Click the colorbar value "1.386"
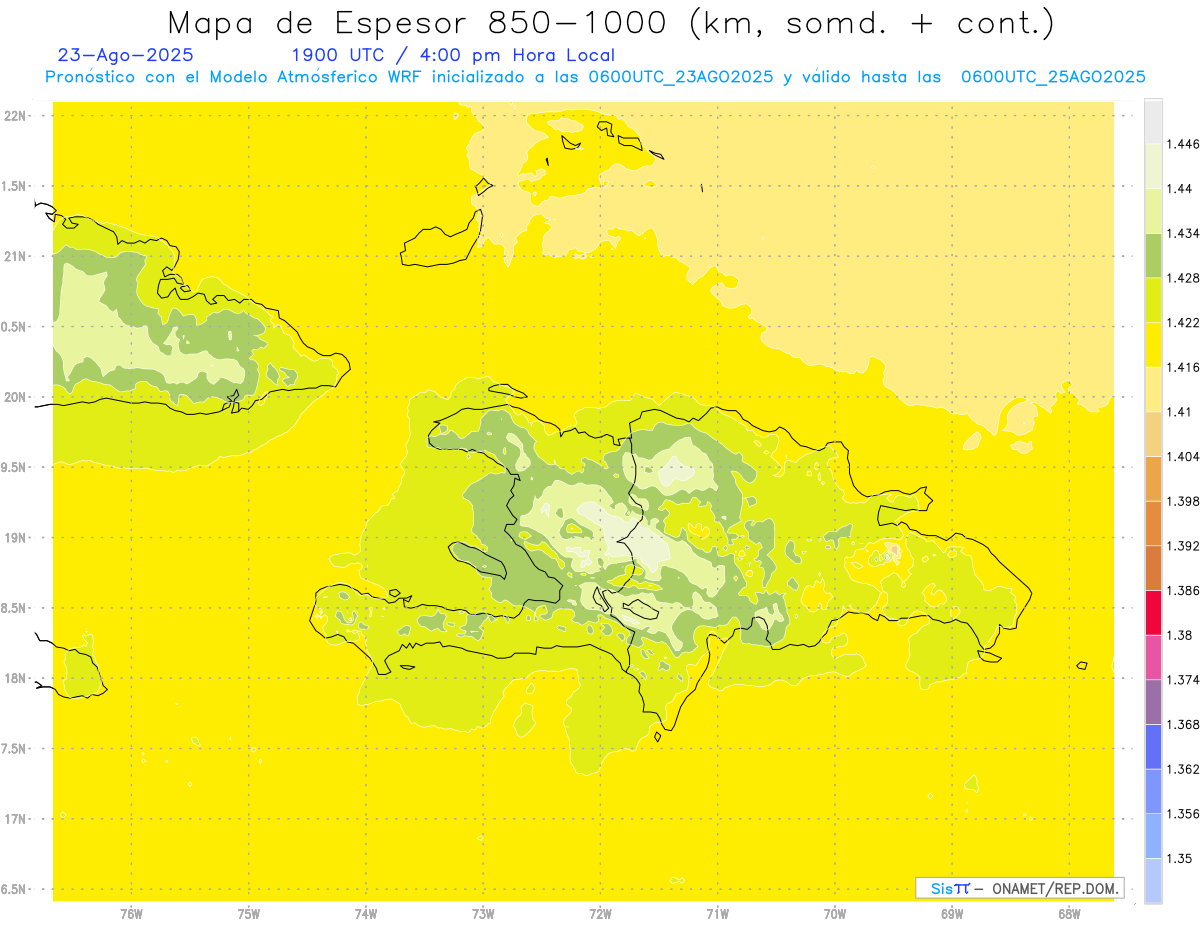This screenshot has width=1200, height=927. coord(1183,590)
